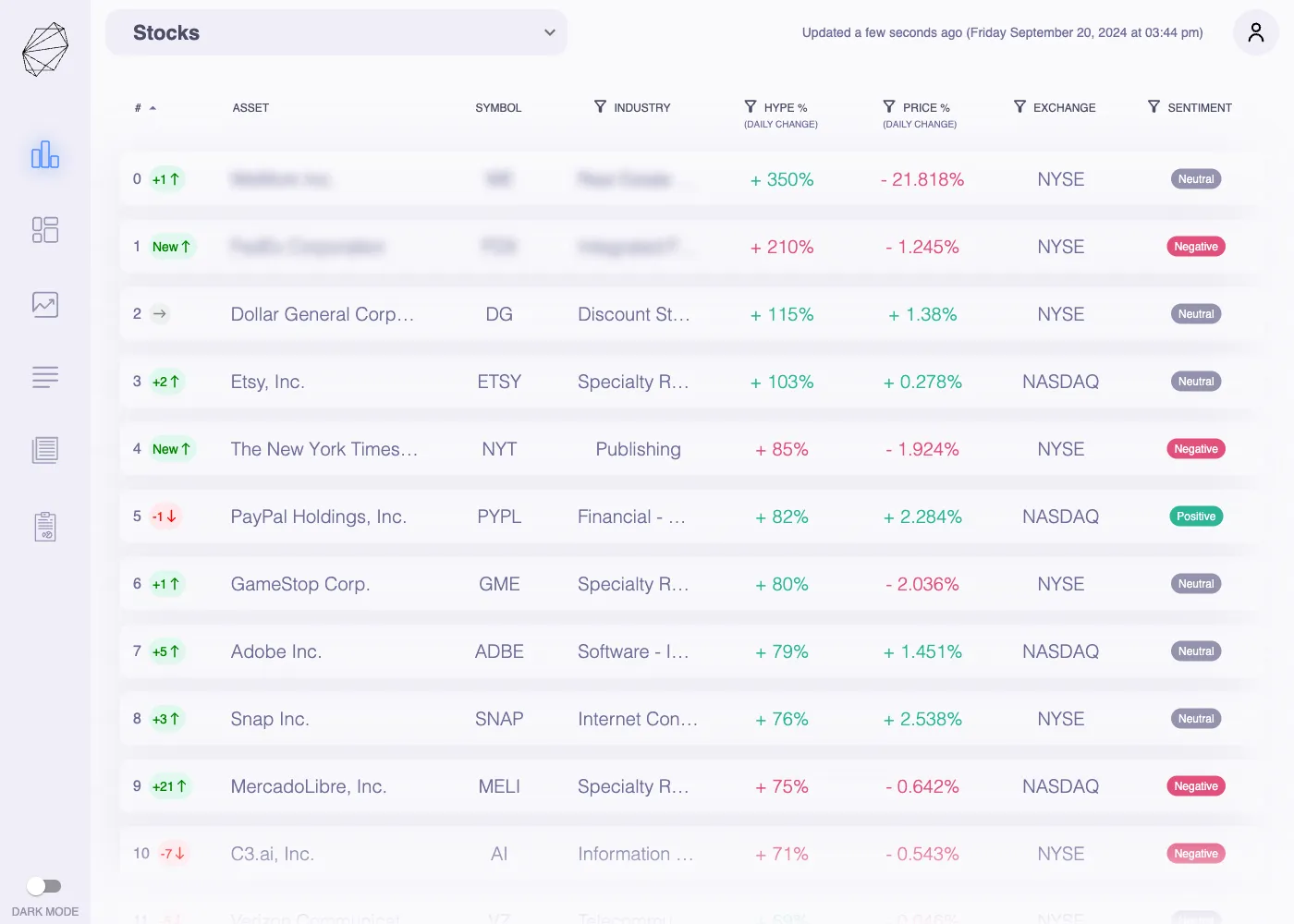Click the NASDAQ exchange cell for Adobe

(x=1061, y=651)
